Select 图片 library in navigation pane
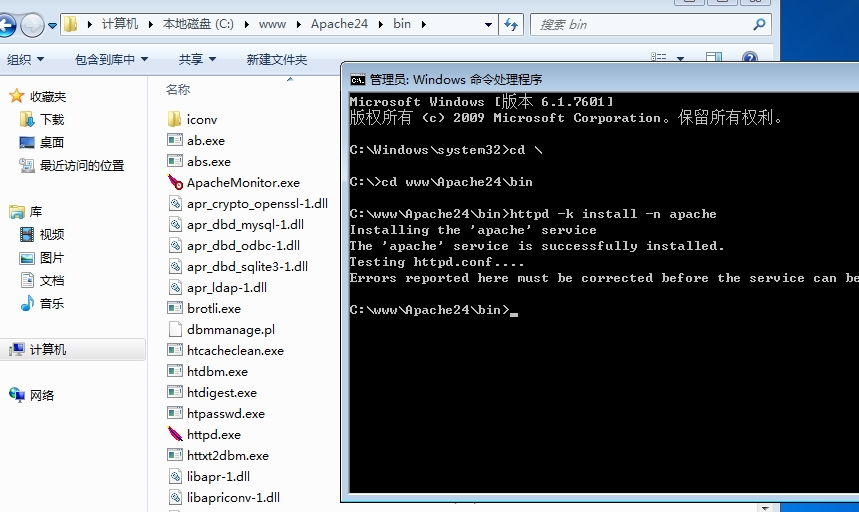 (52, 258)
